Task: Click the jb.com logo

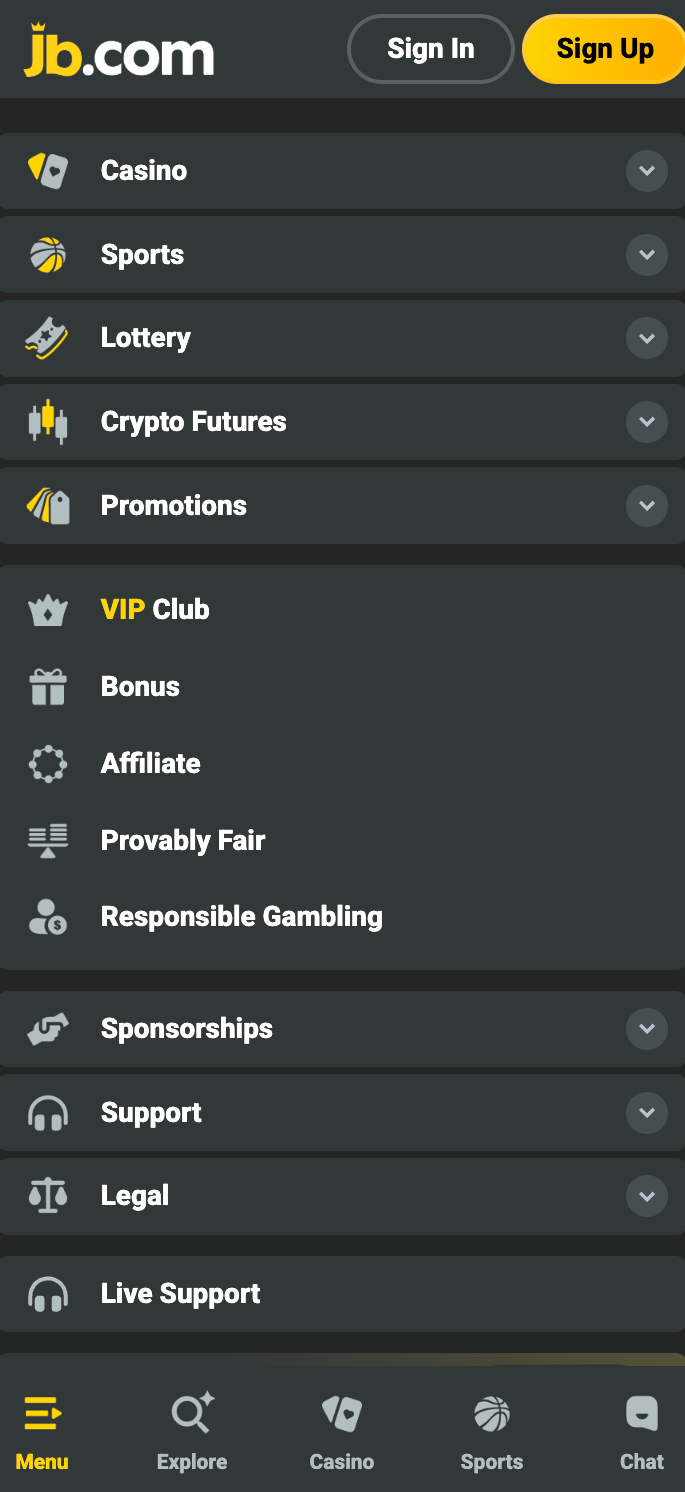Action: 119,51
